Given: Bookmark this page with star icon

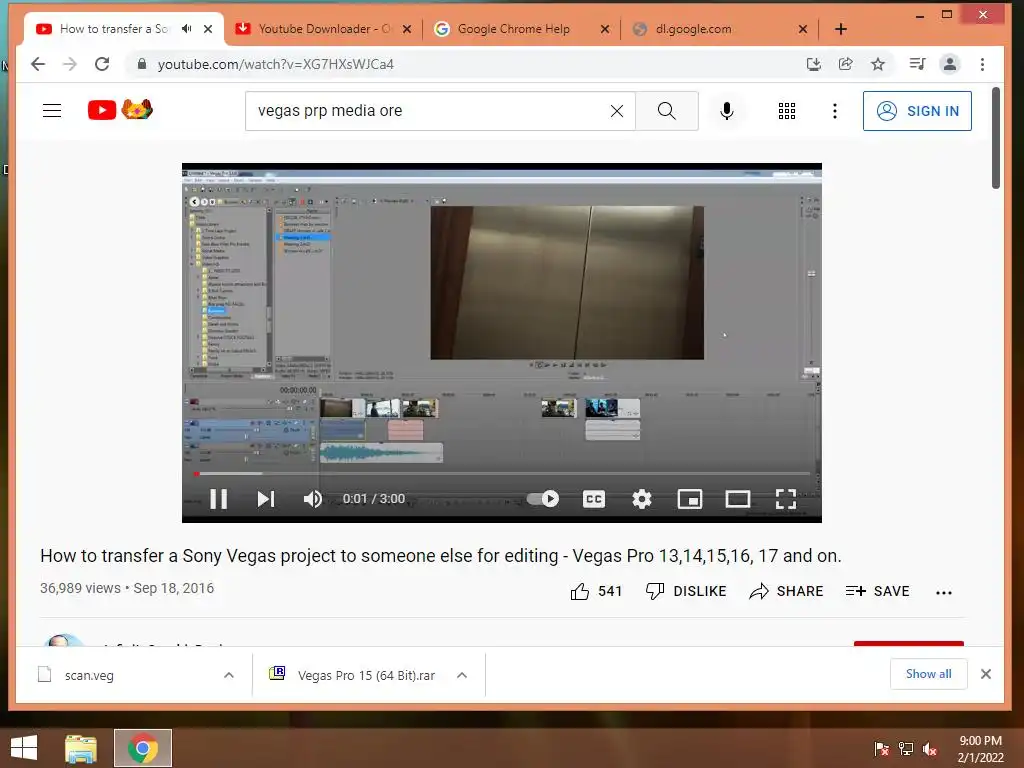Looking at the screenshot, I should pos(878,64).
